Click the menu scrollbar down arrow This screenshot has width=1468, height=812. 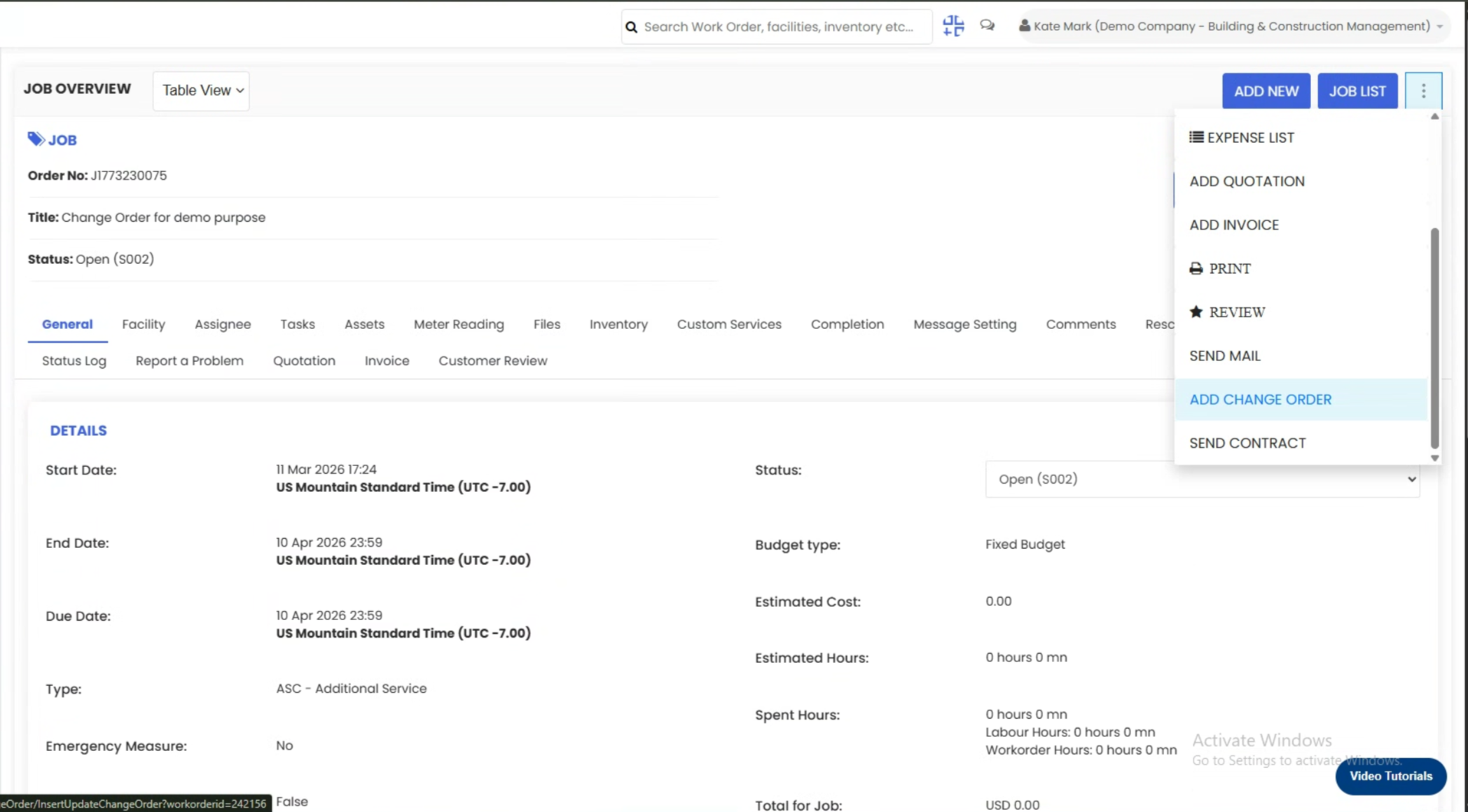click(x=1434, y=458)
